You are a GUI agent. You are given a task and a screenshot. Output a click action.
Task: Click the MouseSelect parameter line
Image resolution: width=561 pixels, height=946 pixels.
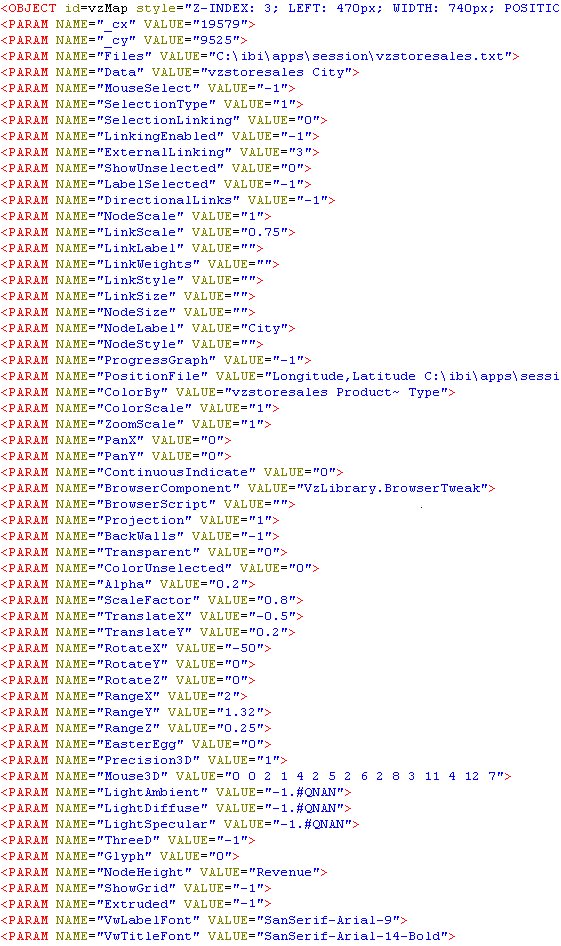[148, 88]
